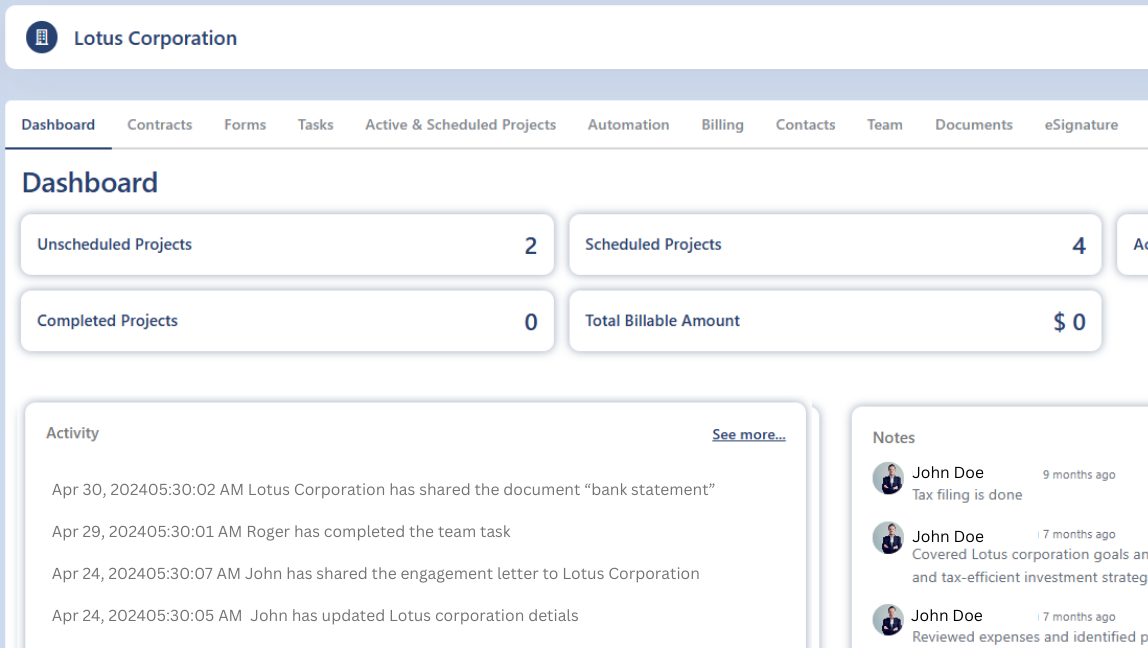The width and height of the screenshot is (1148, 648).
Task: Click the Completed Projects card
Action: pyautogui.click(x=287, y=321)
